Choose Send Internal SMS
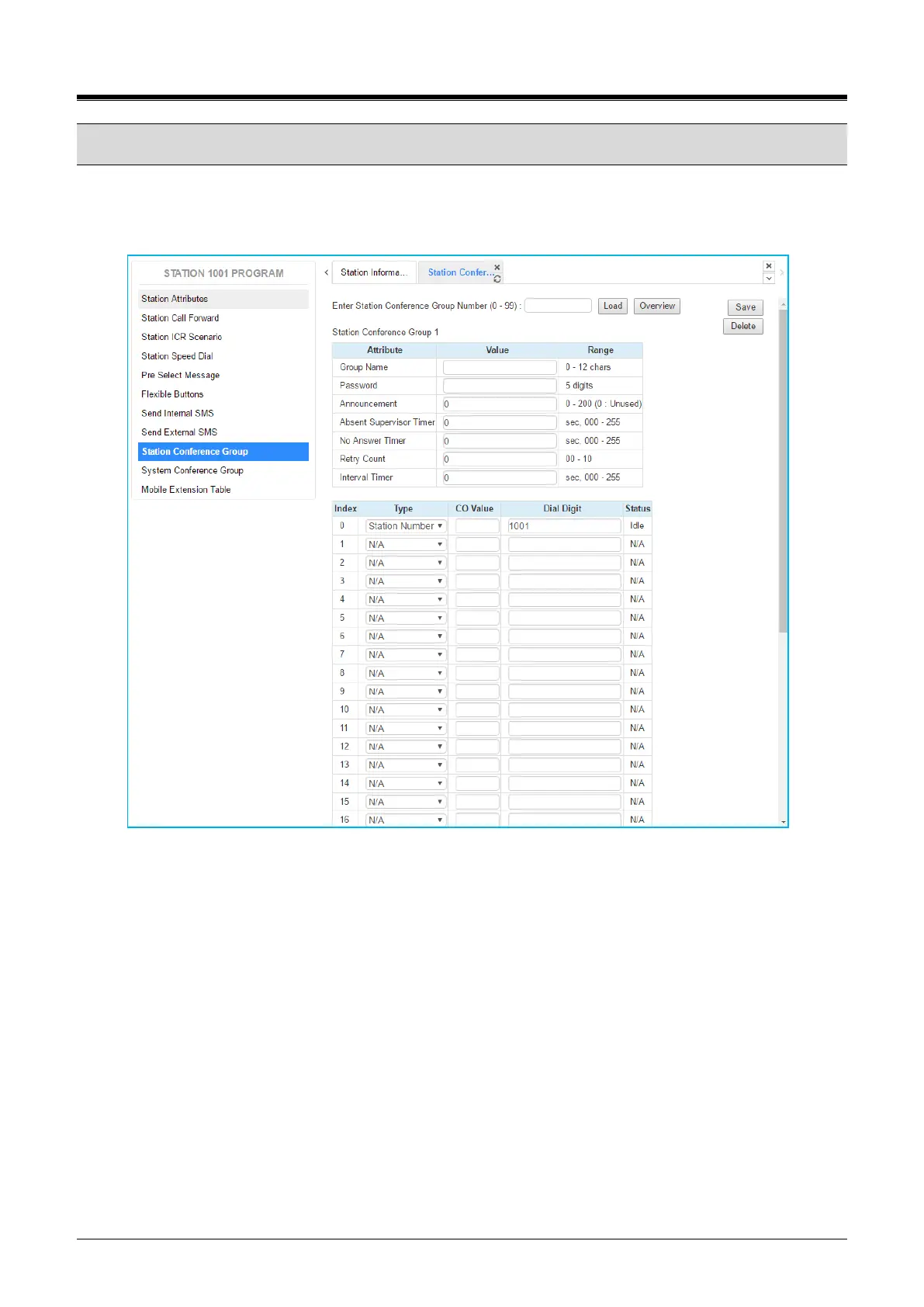Image resolution: width=924 pixels, height=1307 pixels. tap(223, 413)
